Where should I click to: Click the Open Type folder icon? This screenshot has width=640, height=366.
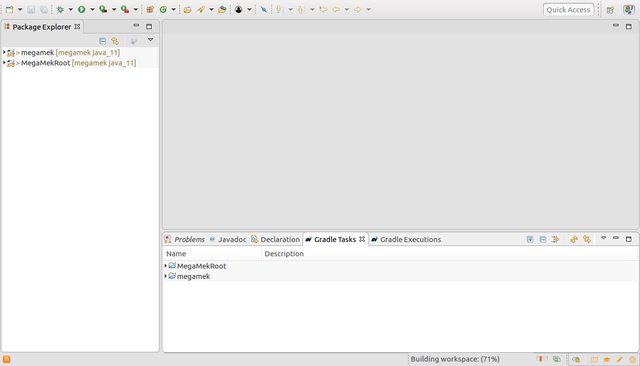[187, 9]
